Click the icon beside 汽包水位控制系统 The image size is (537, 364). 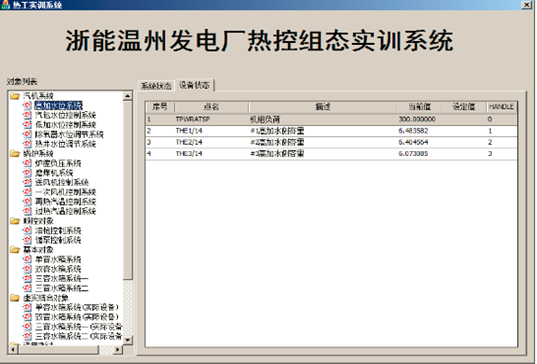(27, 115)
